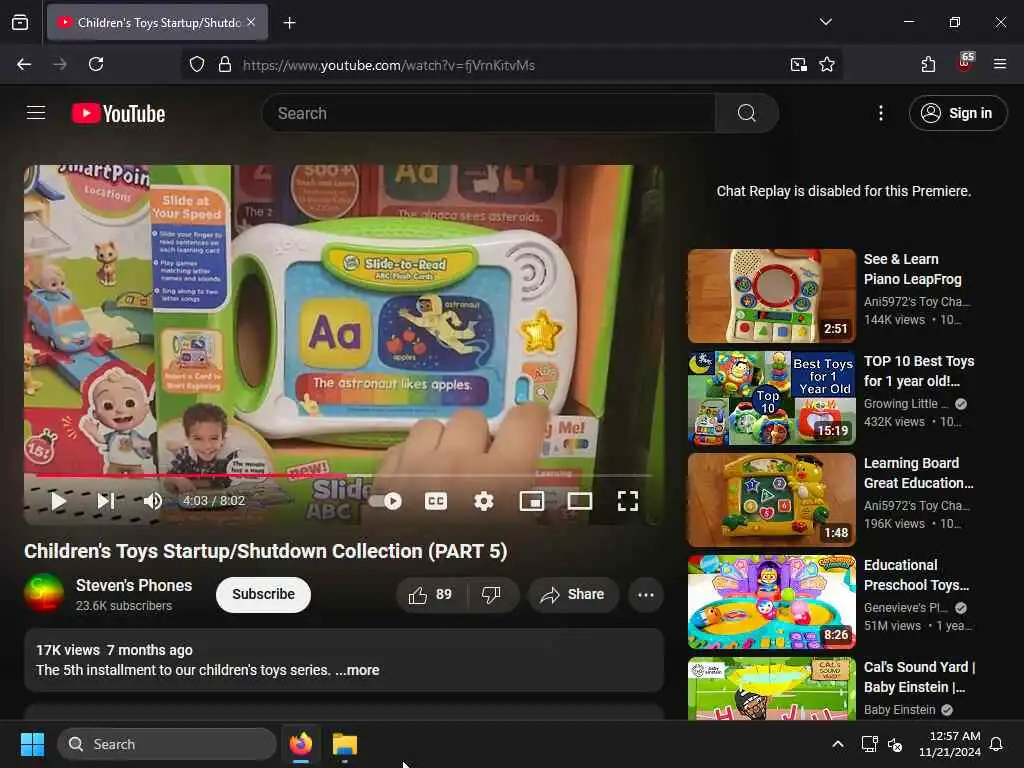
Task: Open Firefox extensions puzzle icon
Action: pyautogui.click(x=928, y=64)
